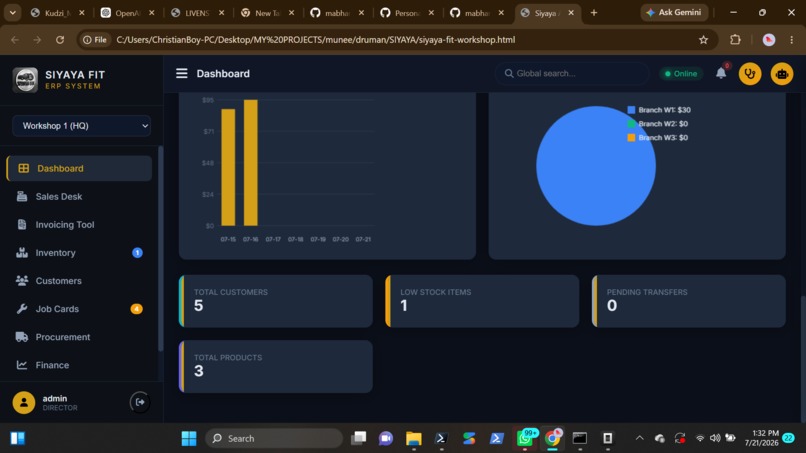The image size is (806, 453).
Task: Open Invoicing Tool from sidebar
Action: (79, 225)
